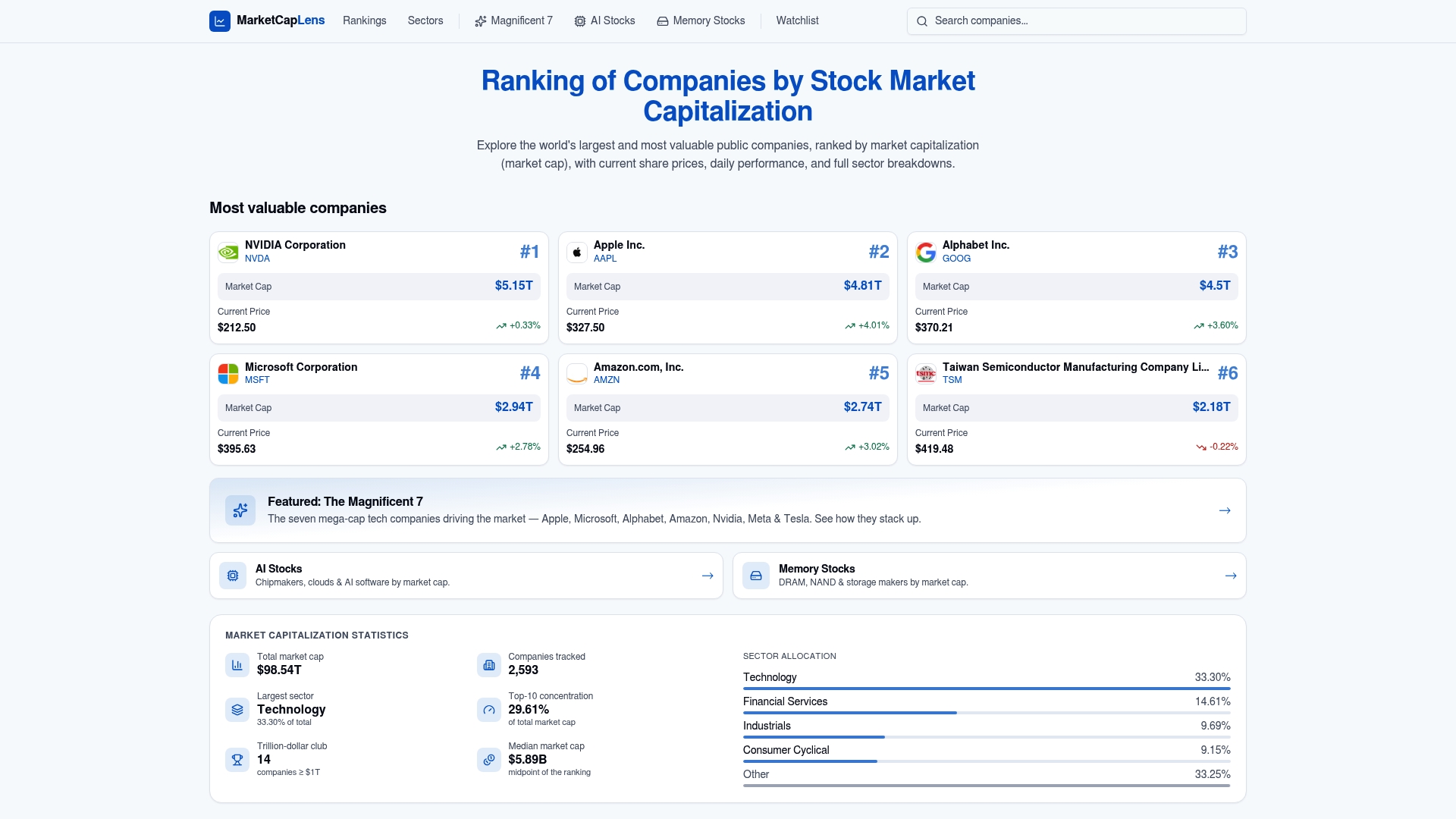This screenshot has height=819, width=1456.
Task: Click the 2,593 companies tracked value
Action: coord(523,670)
